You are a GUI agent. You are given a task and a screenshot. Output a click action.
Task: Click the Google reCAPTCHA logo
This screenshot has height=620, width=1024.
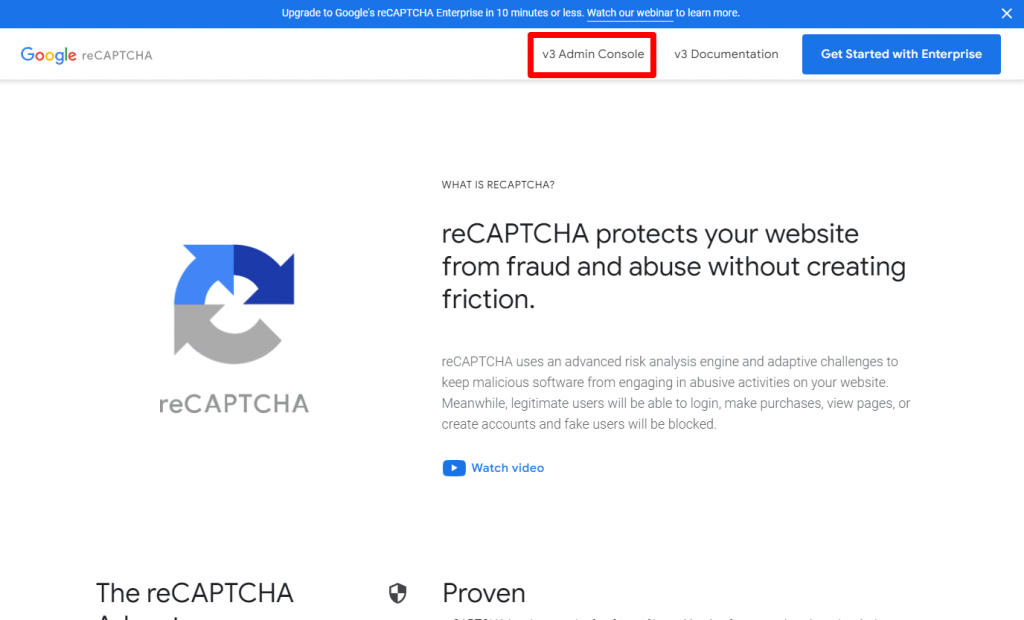click(86, 55)
